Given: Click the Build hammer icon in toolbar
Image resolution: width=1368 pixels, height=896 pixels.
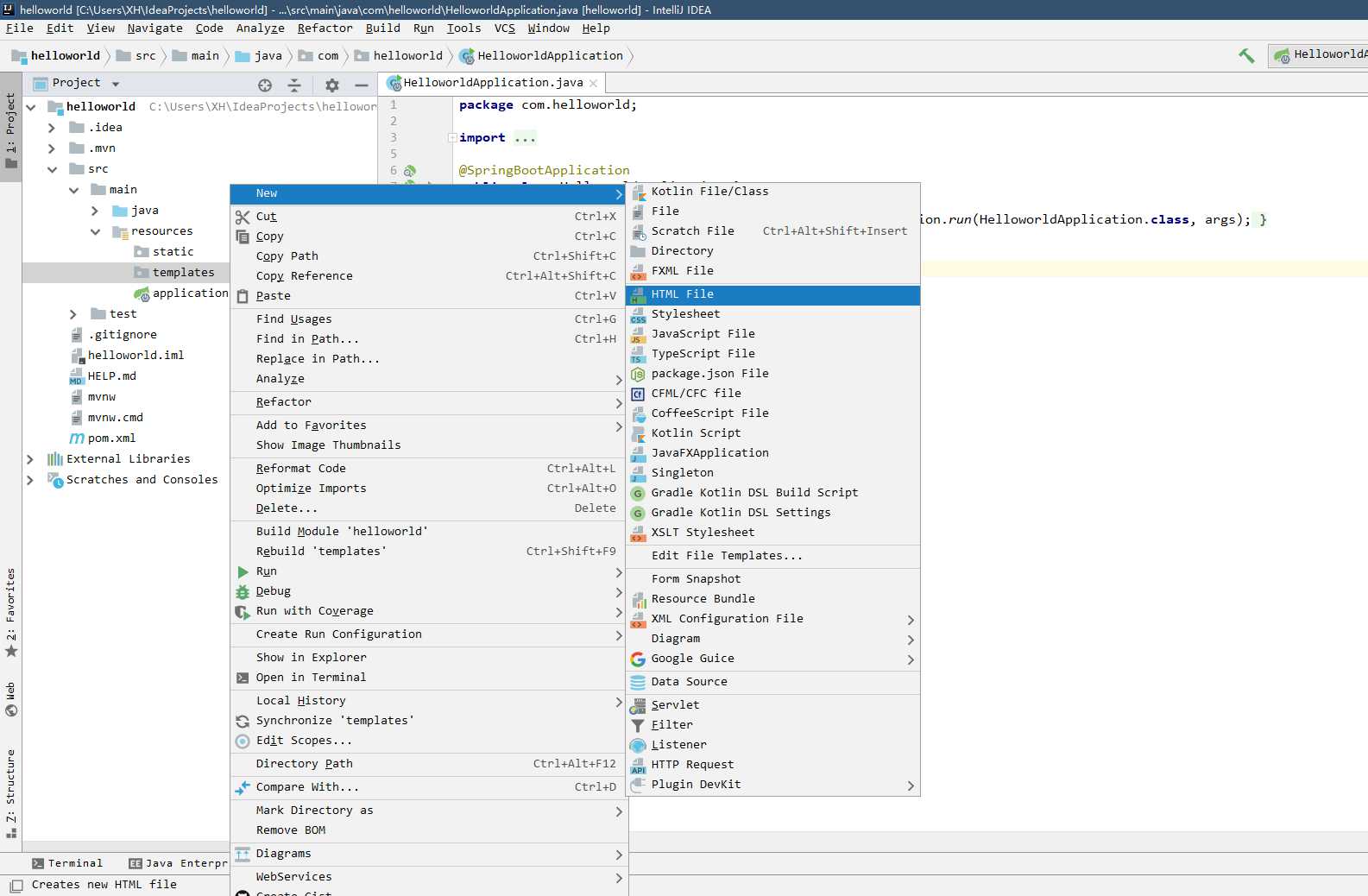Looking at the screenshot, I should click(1246, 55).
